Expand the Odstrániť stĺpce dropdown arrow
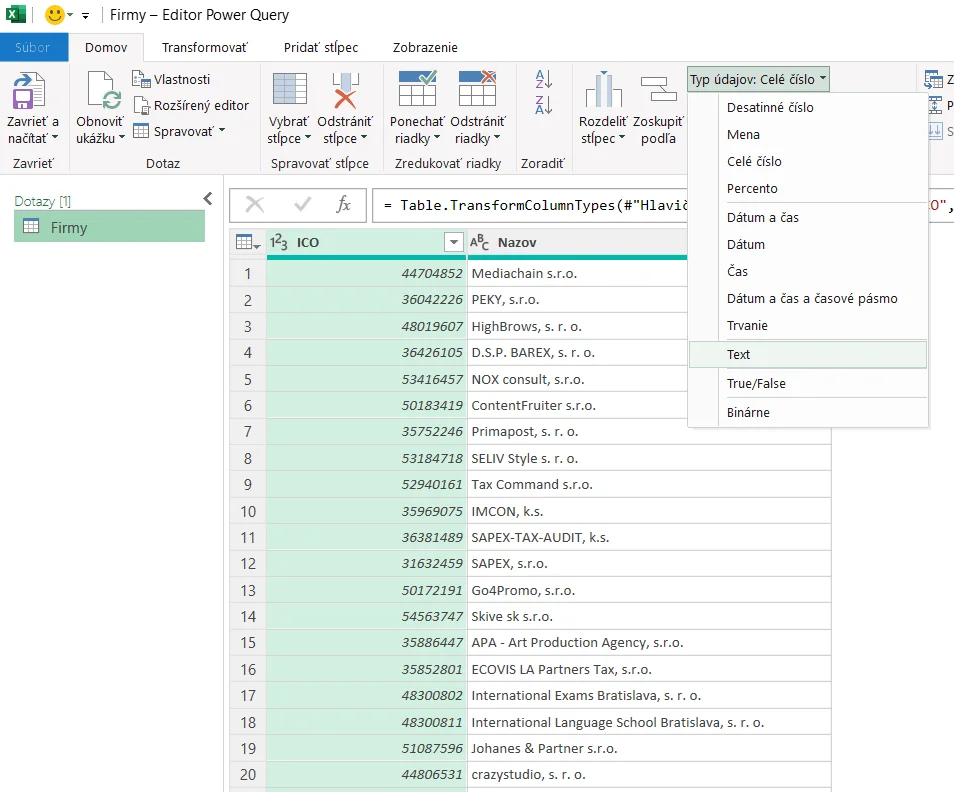 [x=364, y=137]
